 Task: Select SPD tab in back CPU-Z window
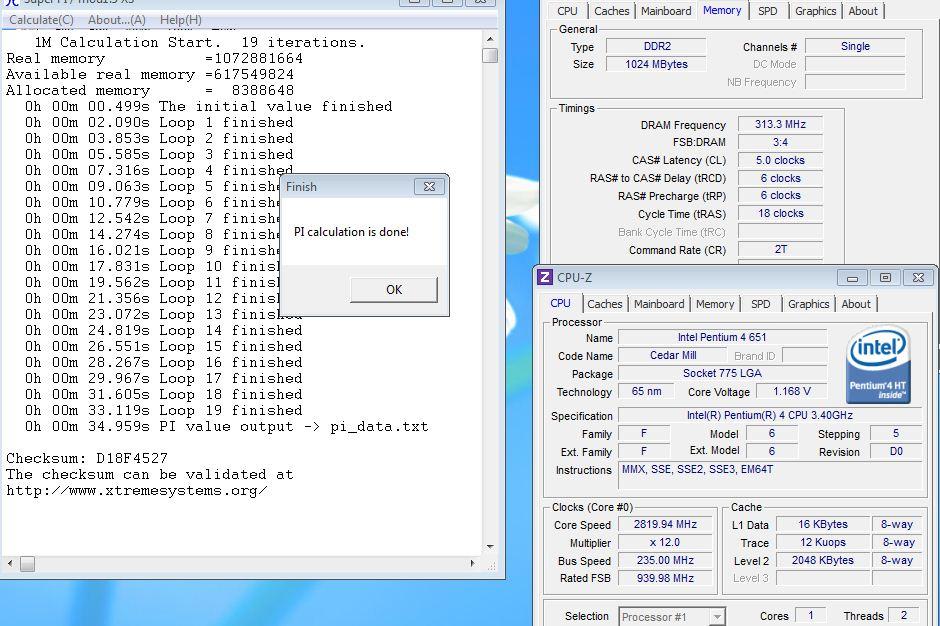pyautogui.click(x=767, y=11)
